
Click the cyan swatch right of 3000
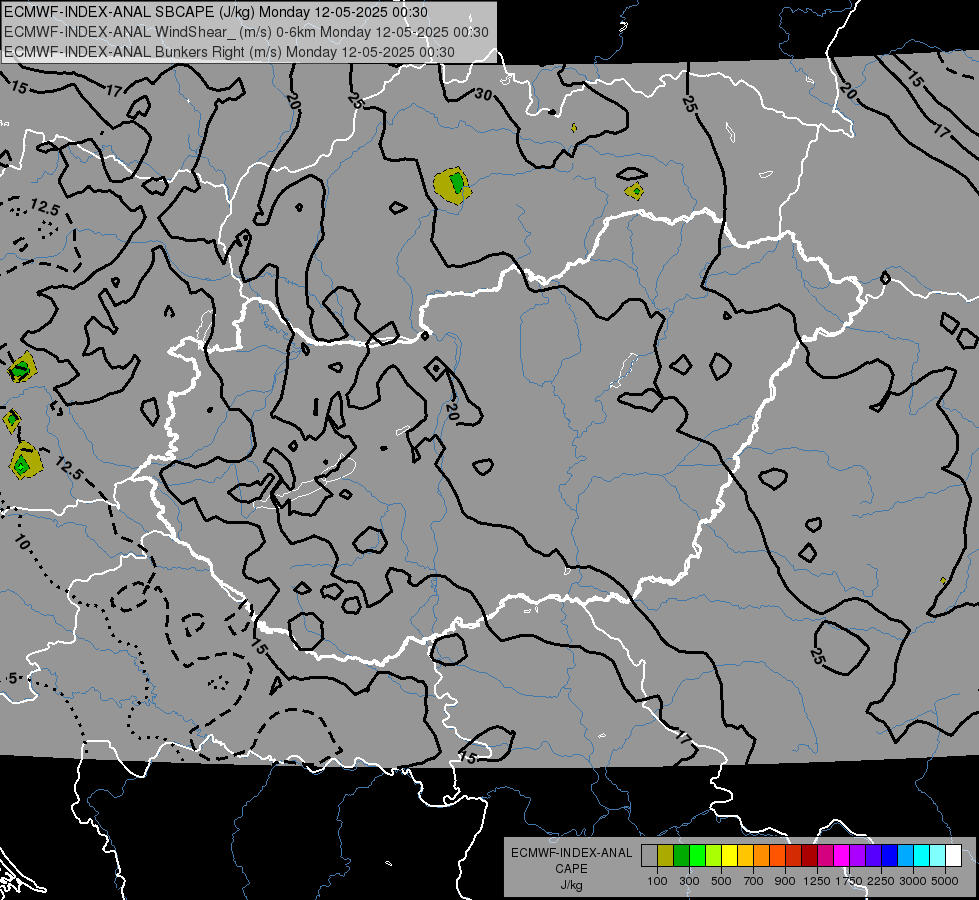pyautogui.click(x=922, y=856)
